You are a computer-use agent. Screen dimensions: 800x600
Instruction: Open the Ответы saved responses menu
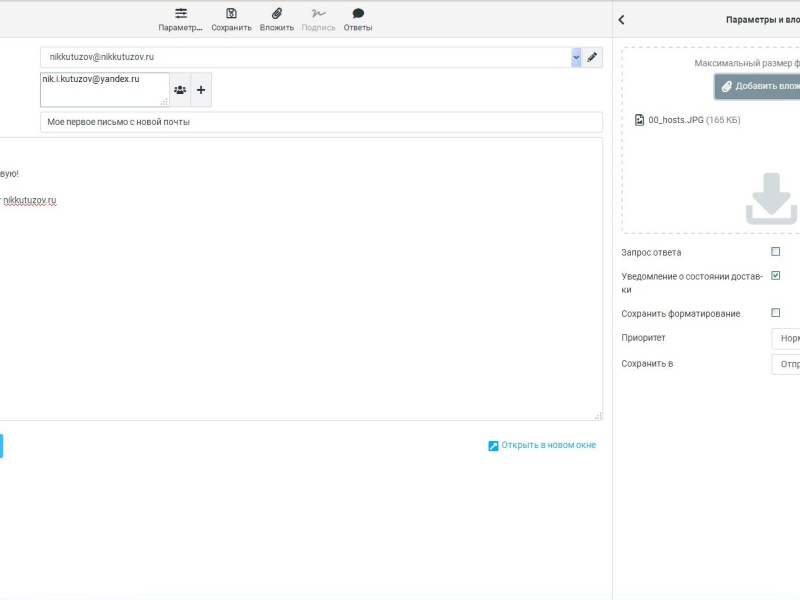point(358,19)
